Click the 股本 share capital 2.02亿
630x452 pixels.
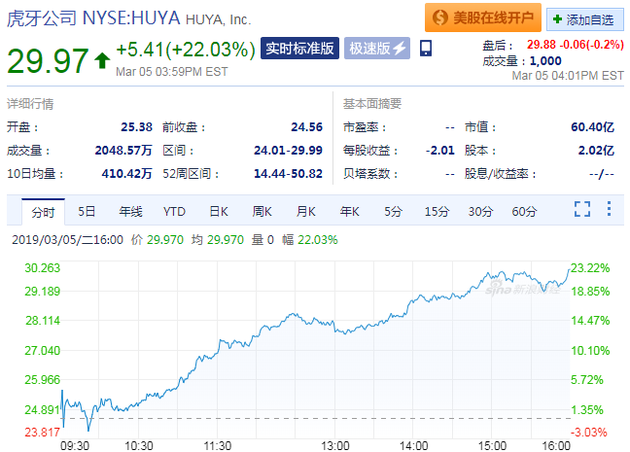[596, 150]
